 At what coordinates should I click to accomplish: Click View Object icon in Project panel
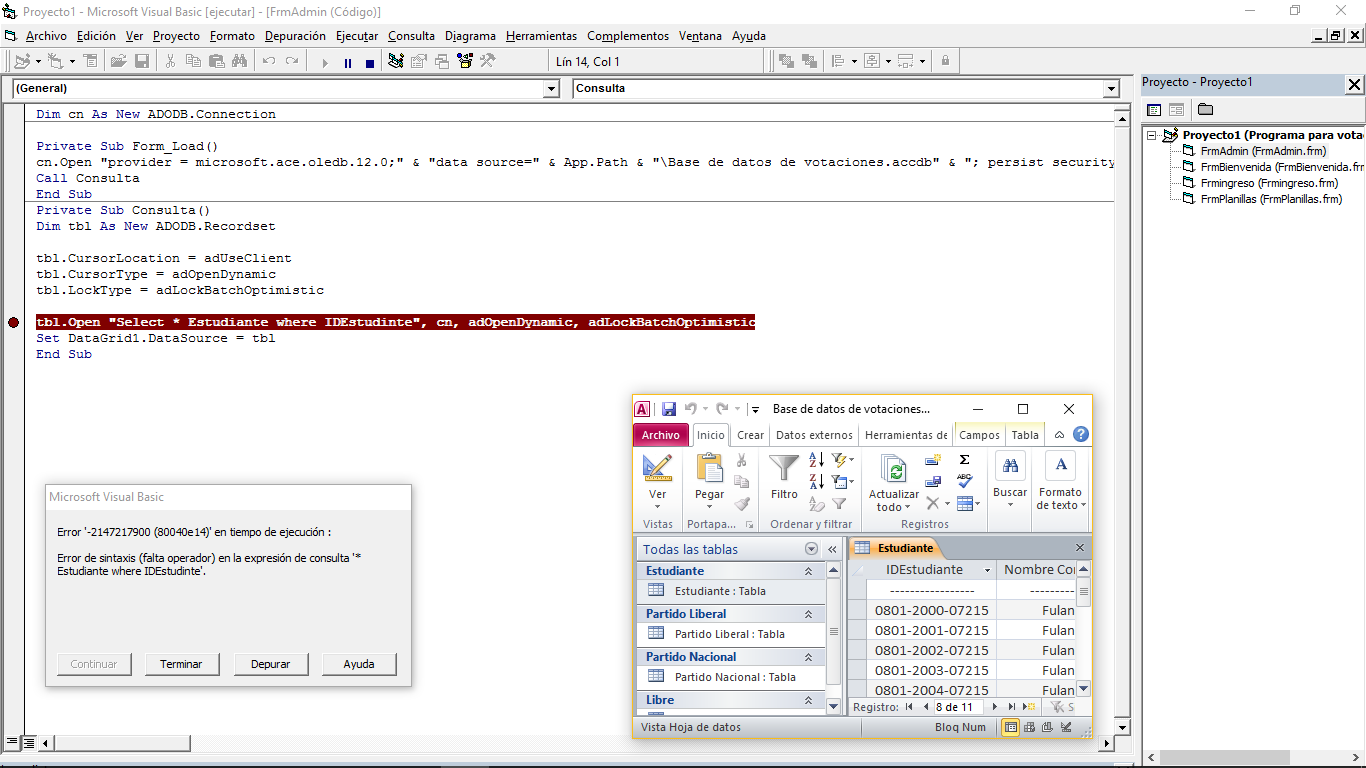[x=1176, y=109]
